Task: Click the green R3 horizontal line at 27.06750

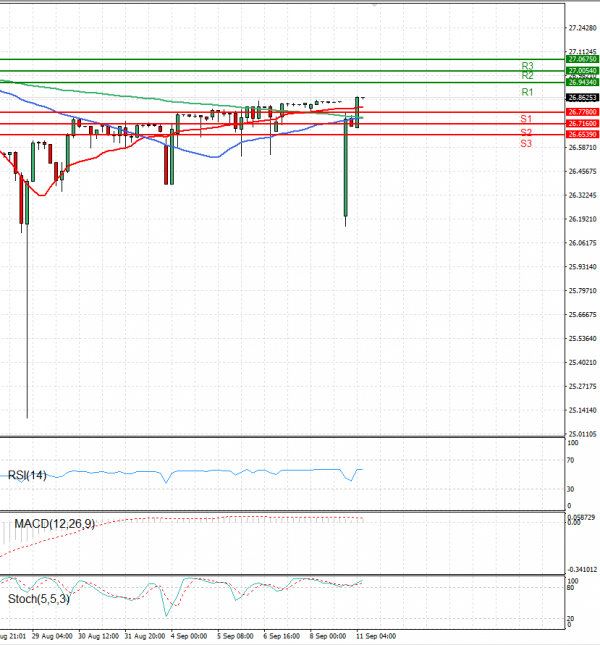Action: pos(282,59)
